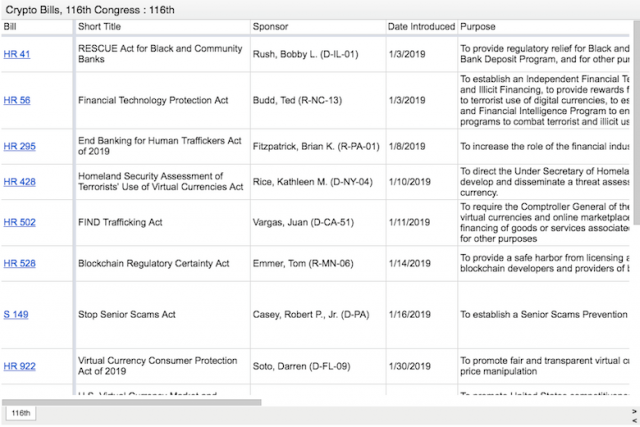The image size is (640, 427).
Task: Click the horizontal scrollbar thumb
Action: pyautogui.click(x=131, y=402)
